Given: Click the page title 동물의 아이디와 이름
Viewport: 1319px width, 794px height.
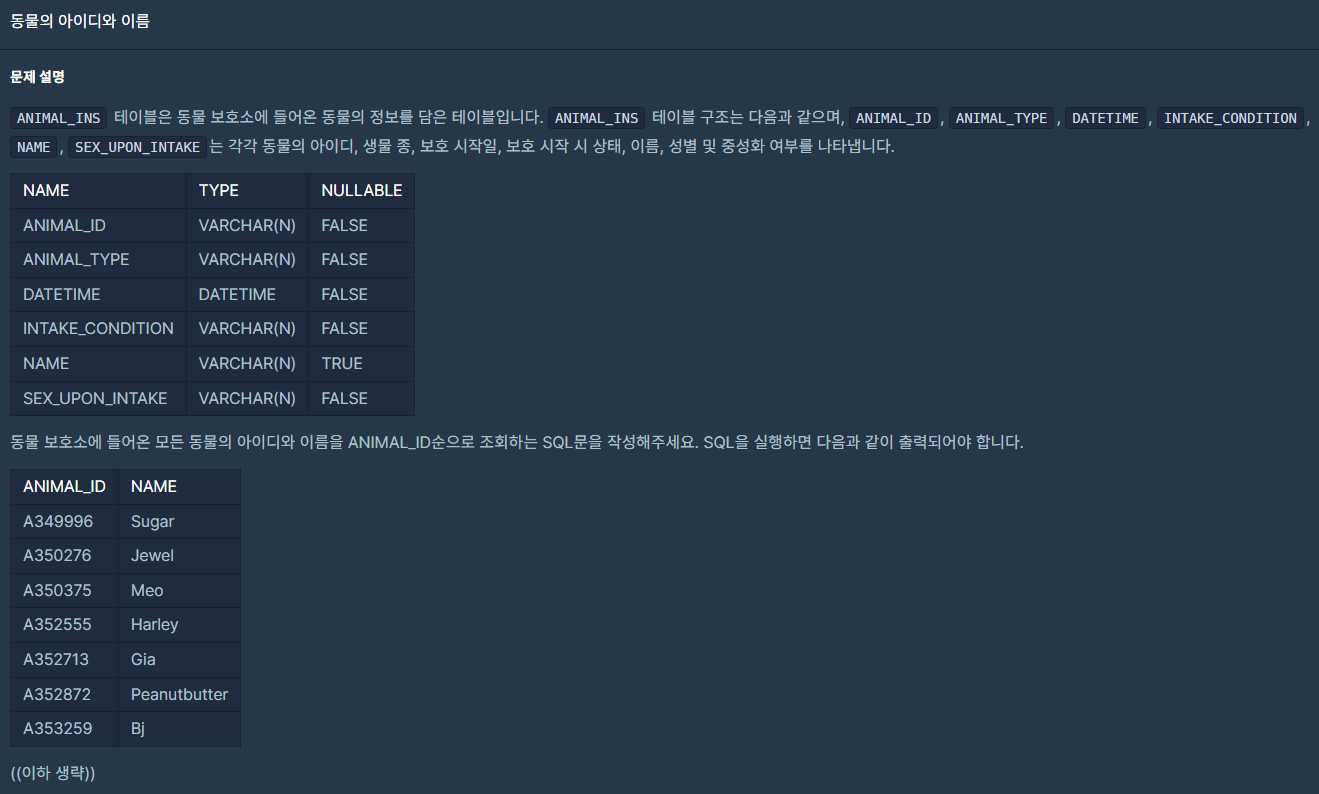Looking at the screenshot, I should 80,21.
